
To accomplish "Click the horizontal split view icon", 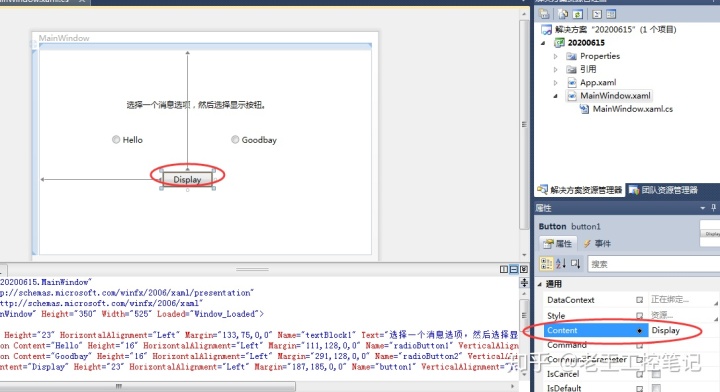I will pyautogui.click(x=514, y=269).
